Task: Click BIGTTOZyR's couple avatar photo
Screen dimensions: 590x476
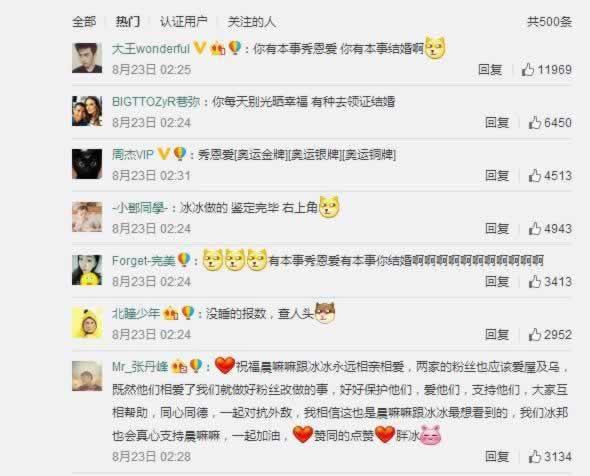Action: pyautogui.click(x=87, y=111)
